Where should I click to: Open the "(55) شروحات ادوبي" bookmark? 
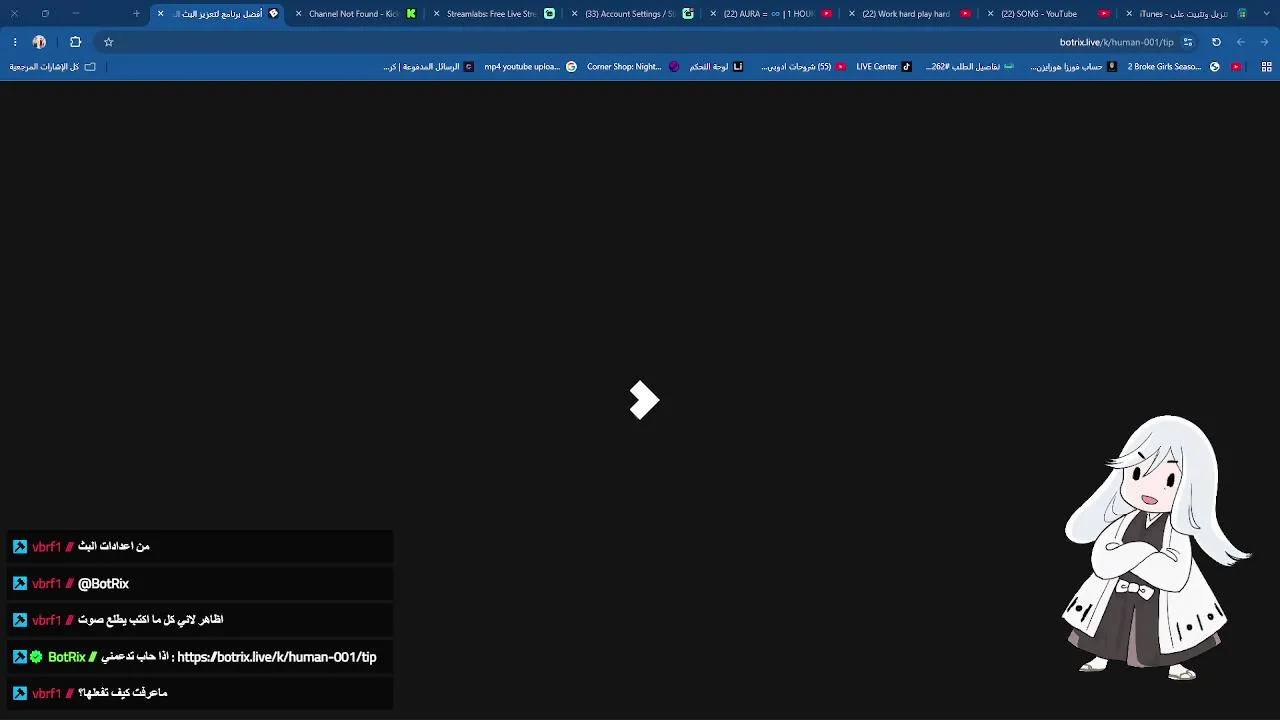pos(804,67)
